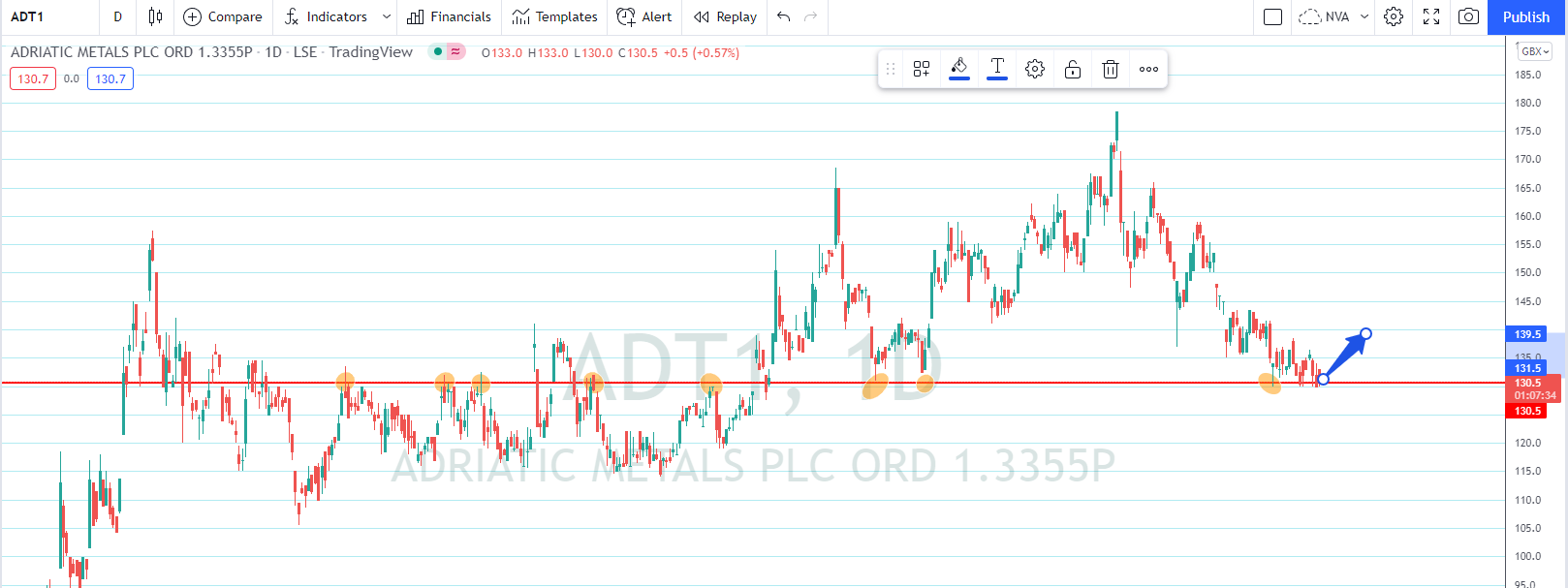Start bar Replay mode

click(725, 16)
